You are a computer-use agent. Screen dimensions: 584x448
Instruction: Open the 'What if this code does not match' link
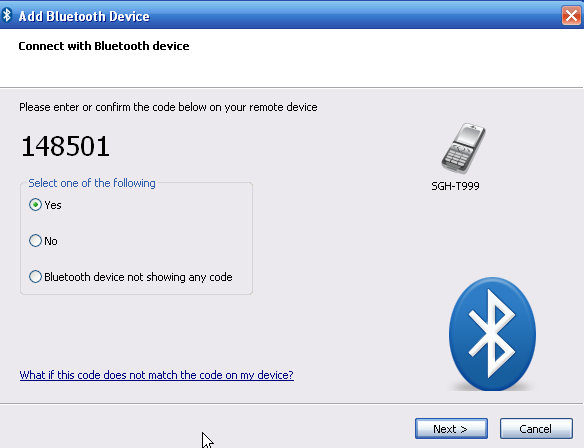[x=156, y=375]
